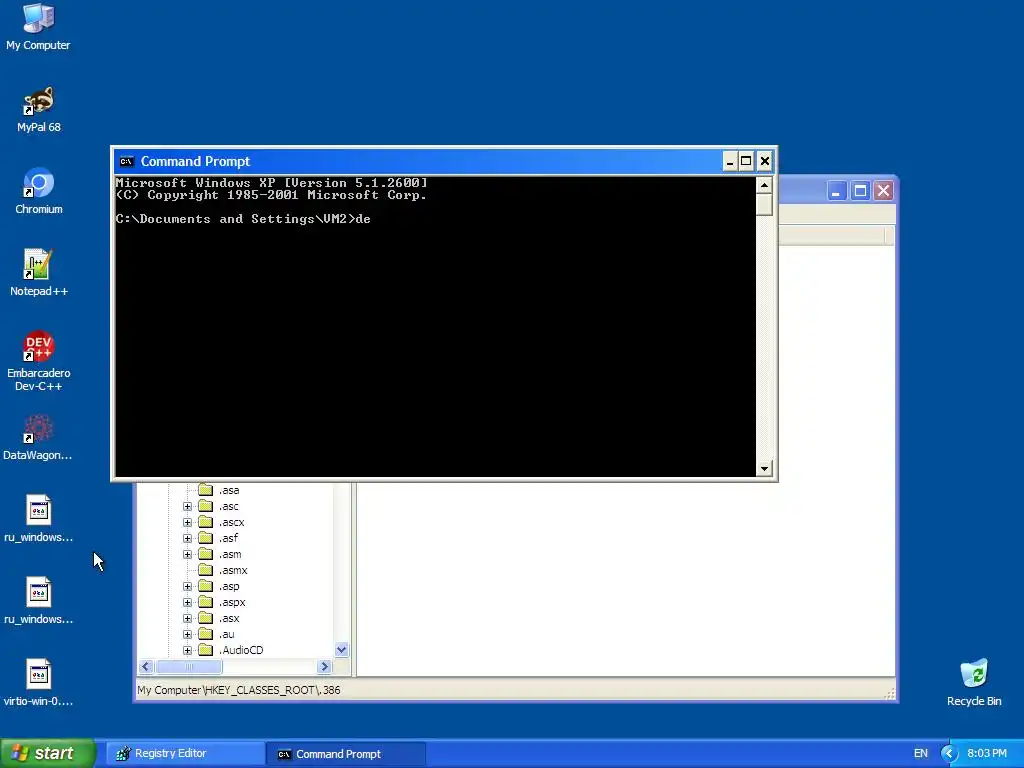Screen dimensions: 1024x768
Task: Click the EN language indicator
Action: [x=921, y=754]
